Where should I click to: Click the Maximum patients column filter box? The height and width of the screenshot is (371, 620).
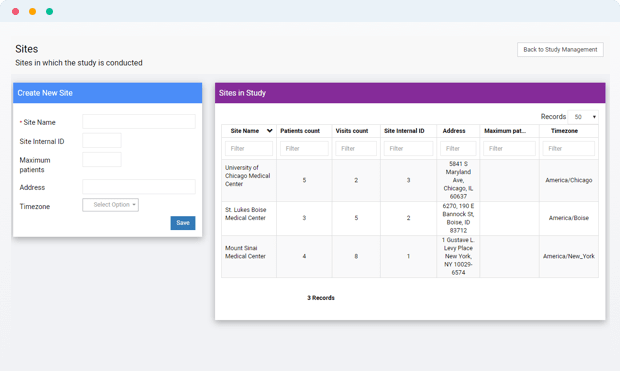tap(509, 148)
